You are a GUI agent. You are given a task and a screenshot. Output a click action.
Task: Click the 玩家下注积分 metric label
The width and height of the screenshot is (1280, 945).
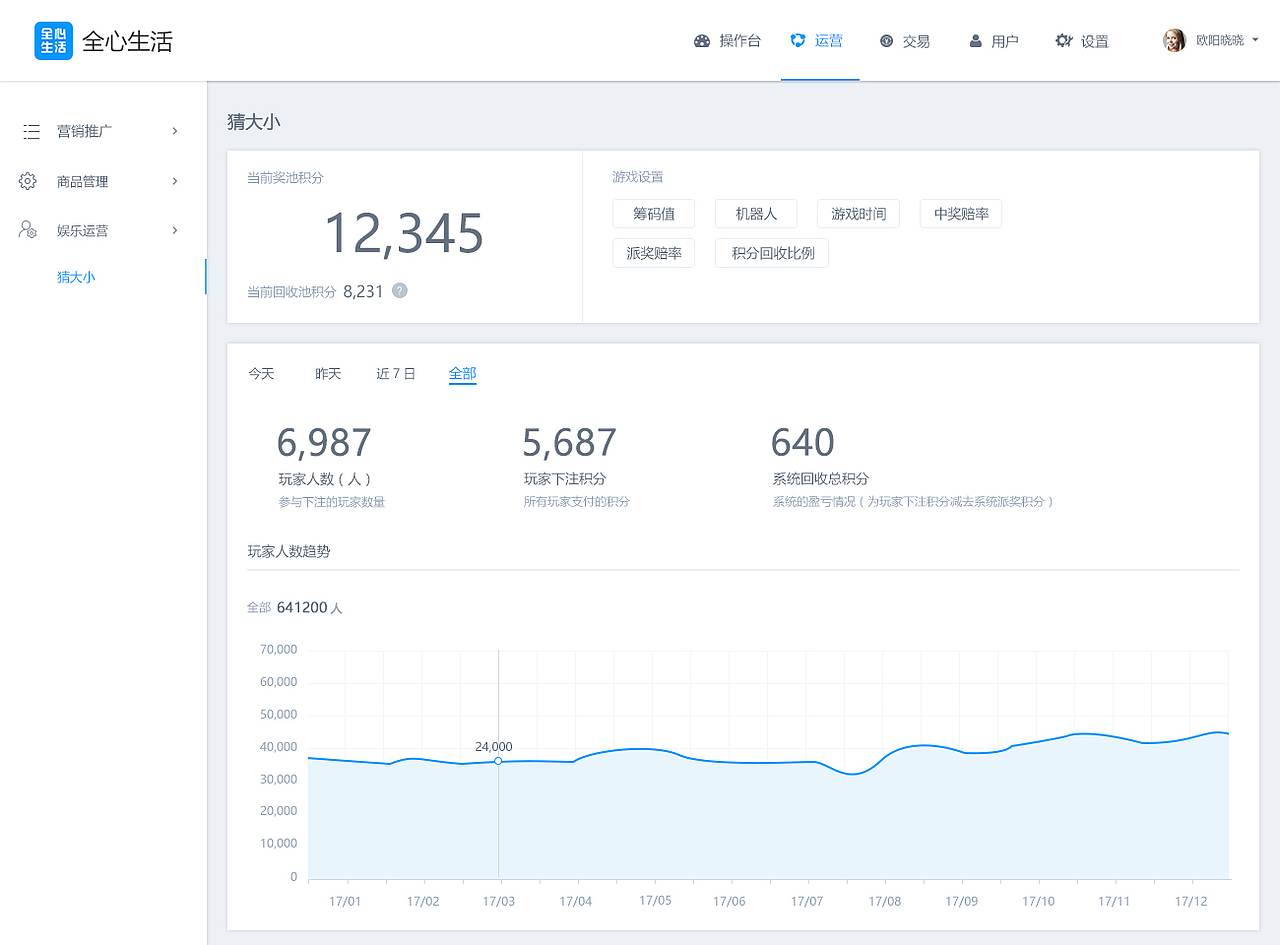click(x=565, y=479)
